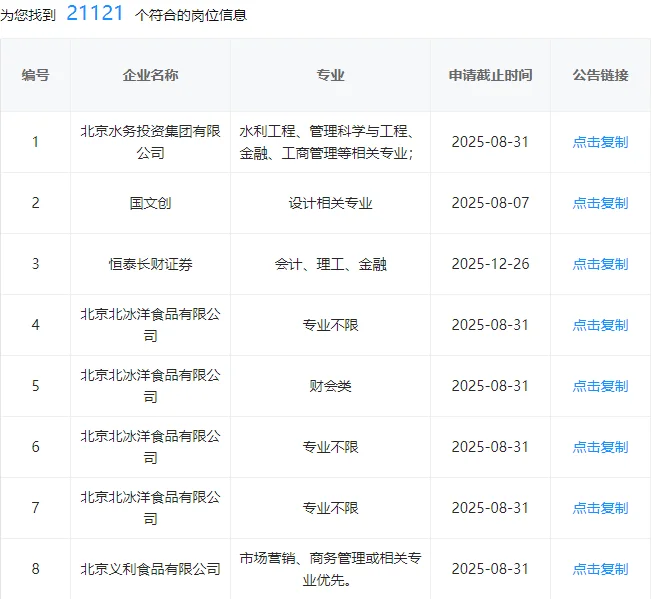
Task: Select the 国文创 company cell
Action: (150, 203)
